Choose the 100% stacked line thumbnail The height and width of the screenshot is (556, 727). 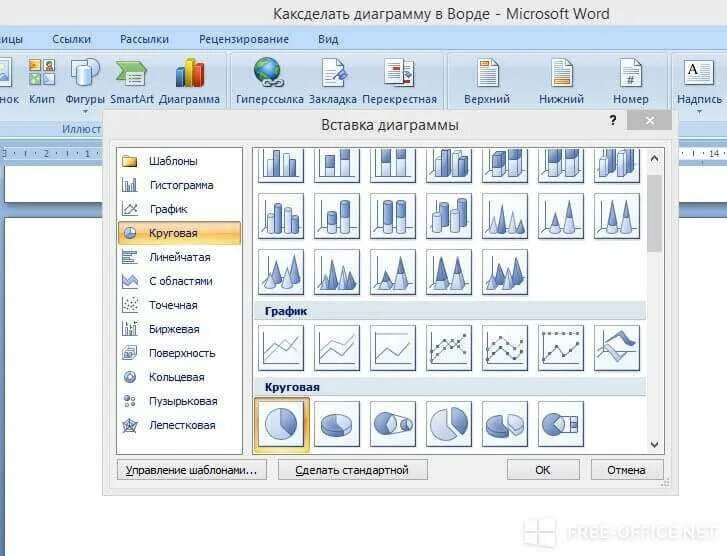click(393, 348)
